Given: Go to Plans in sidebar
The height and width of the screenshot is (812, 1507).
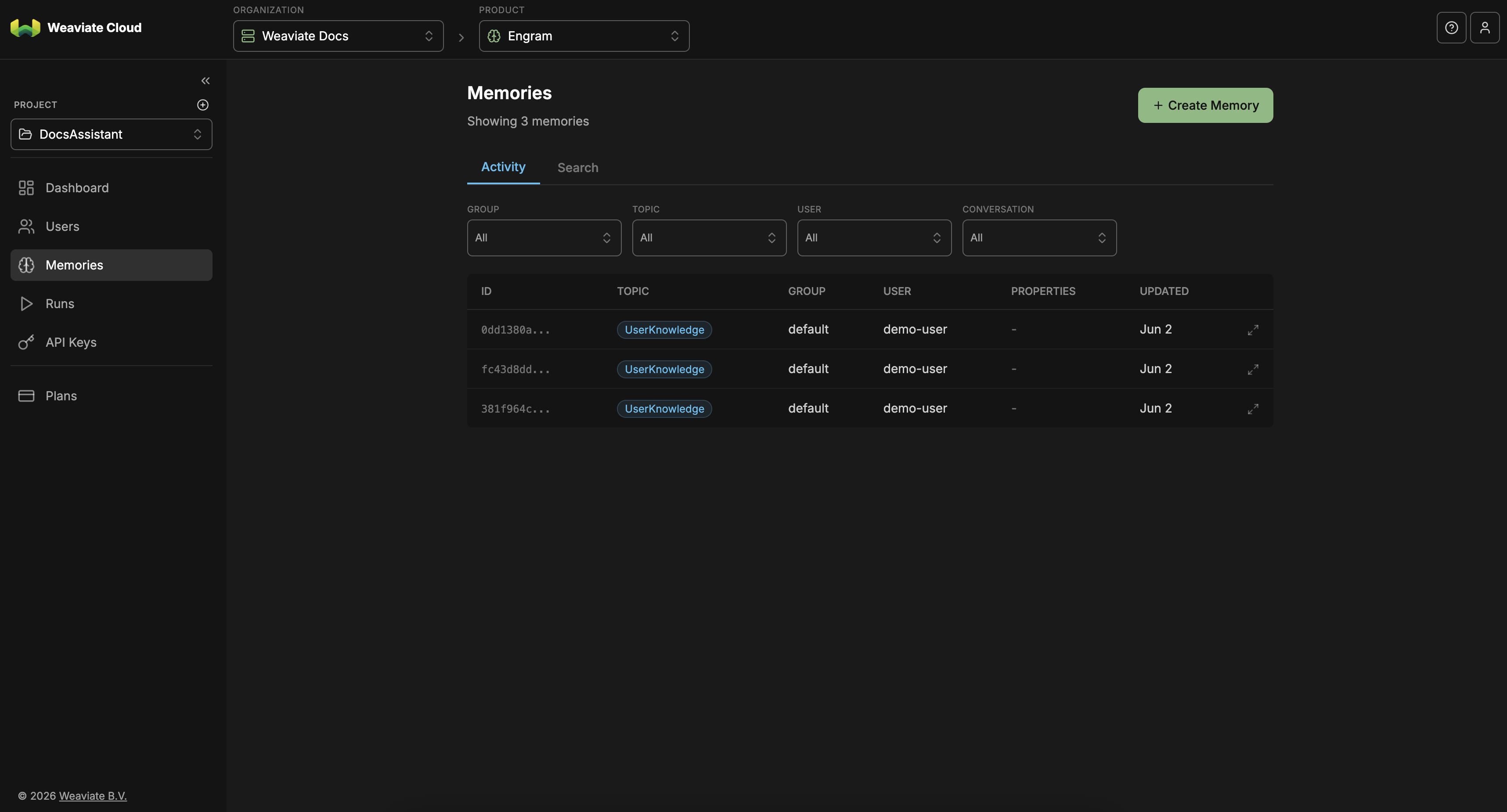Looking at the screenshot, I should (x=111, y=396).
